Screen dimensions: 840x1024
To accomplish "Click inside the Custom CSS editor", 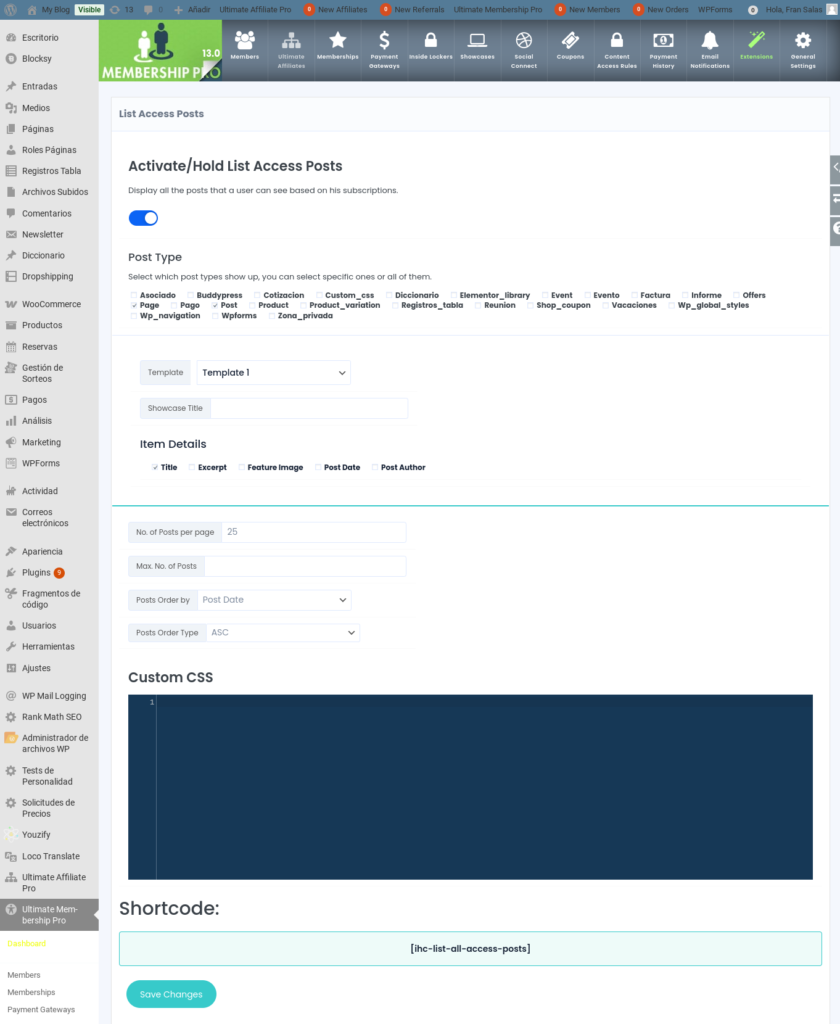I will 485,787.
